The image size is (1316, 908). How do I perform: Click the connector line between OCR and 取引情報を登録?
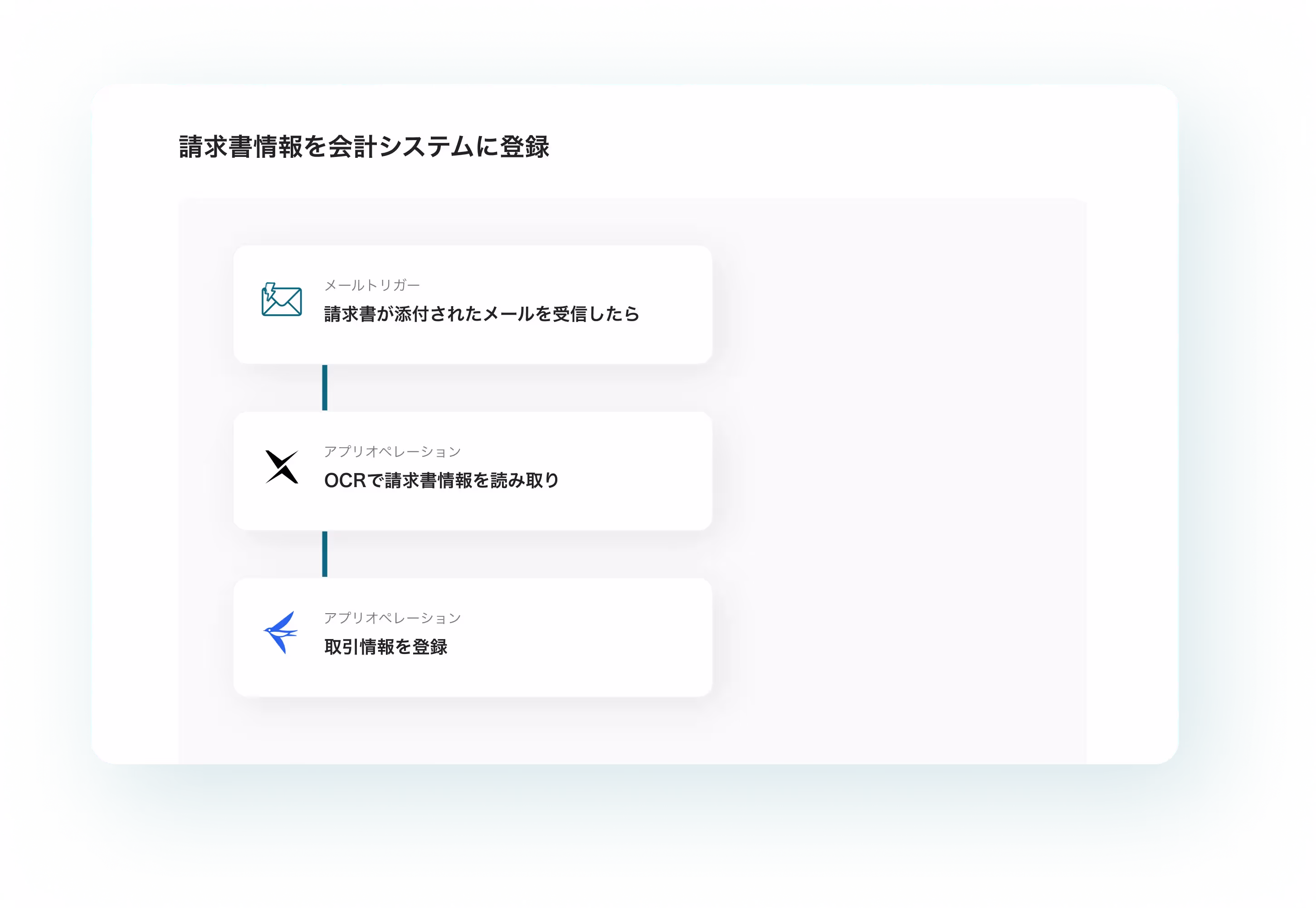coord(325,554)
